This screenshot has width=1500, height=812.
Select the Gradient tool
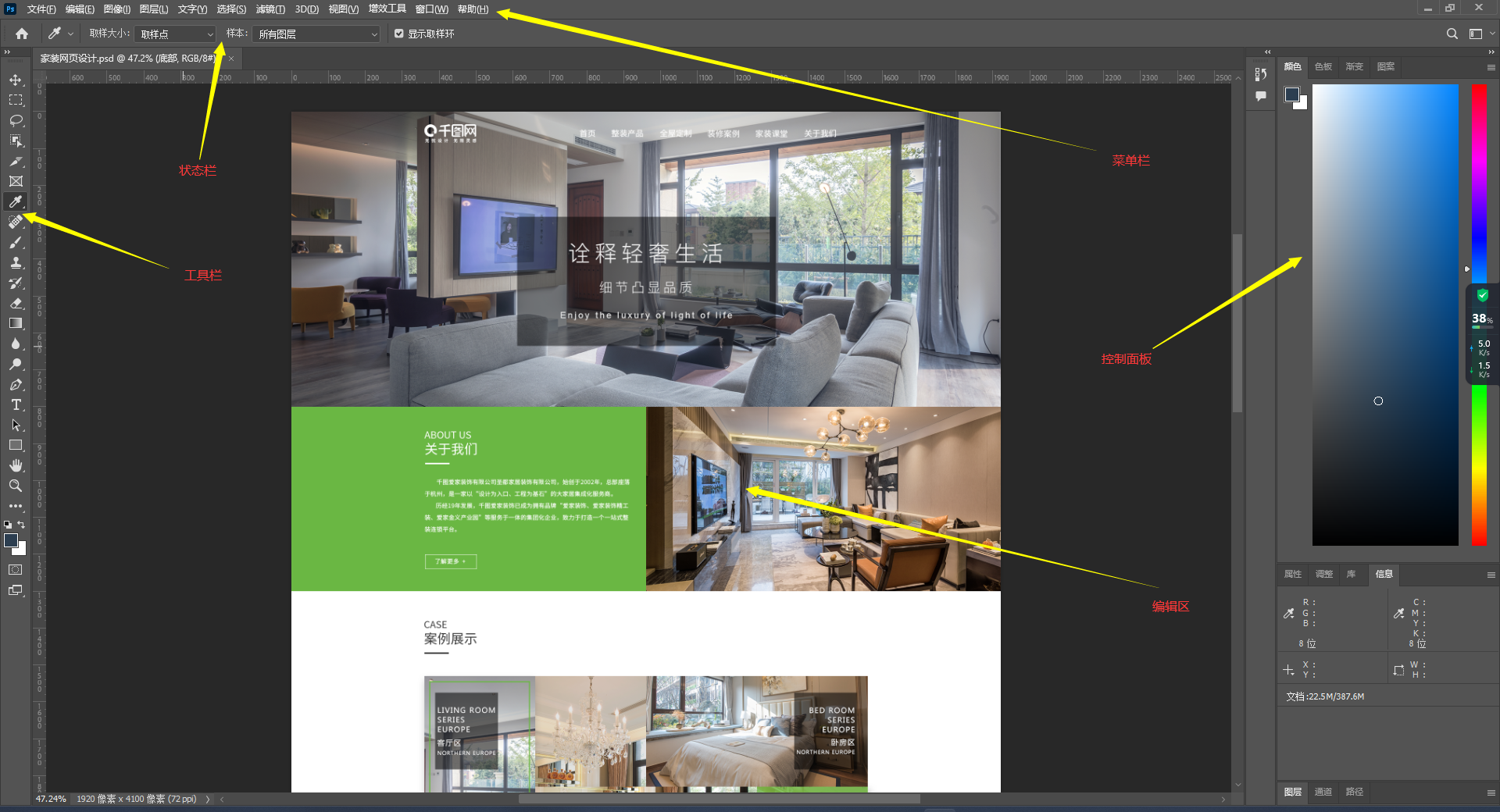tap(16, 323)
